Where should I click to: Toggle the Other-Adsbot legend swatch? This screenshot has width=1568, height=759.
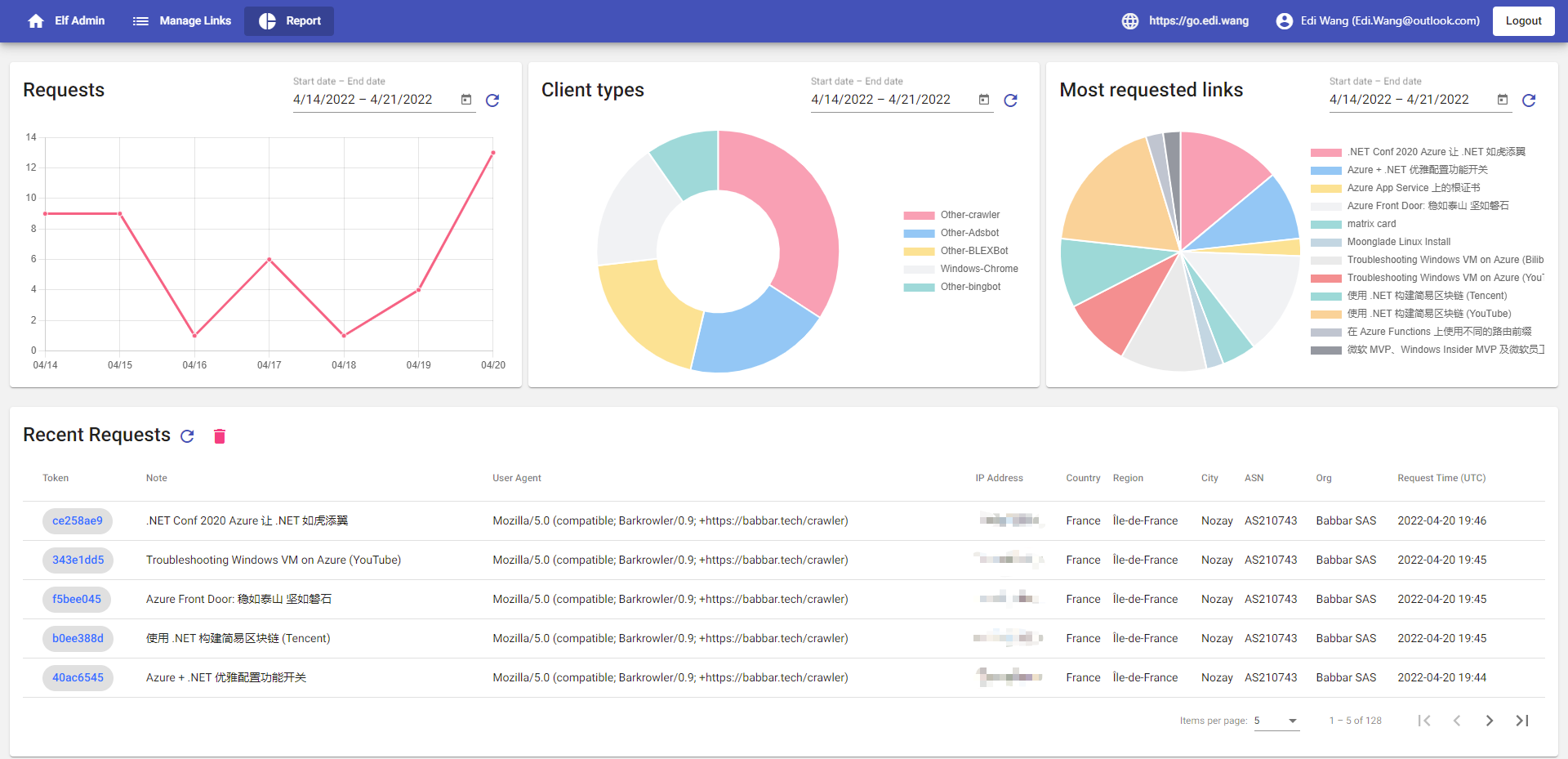point(919,234)
